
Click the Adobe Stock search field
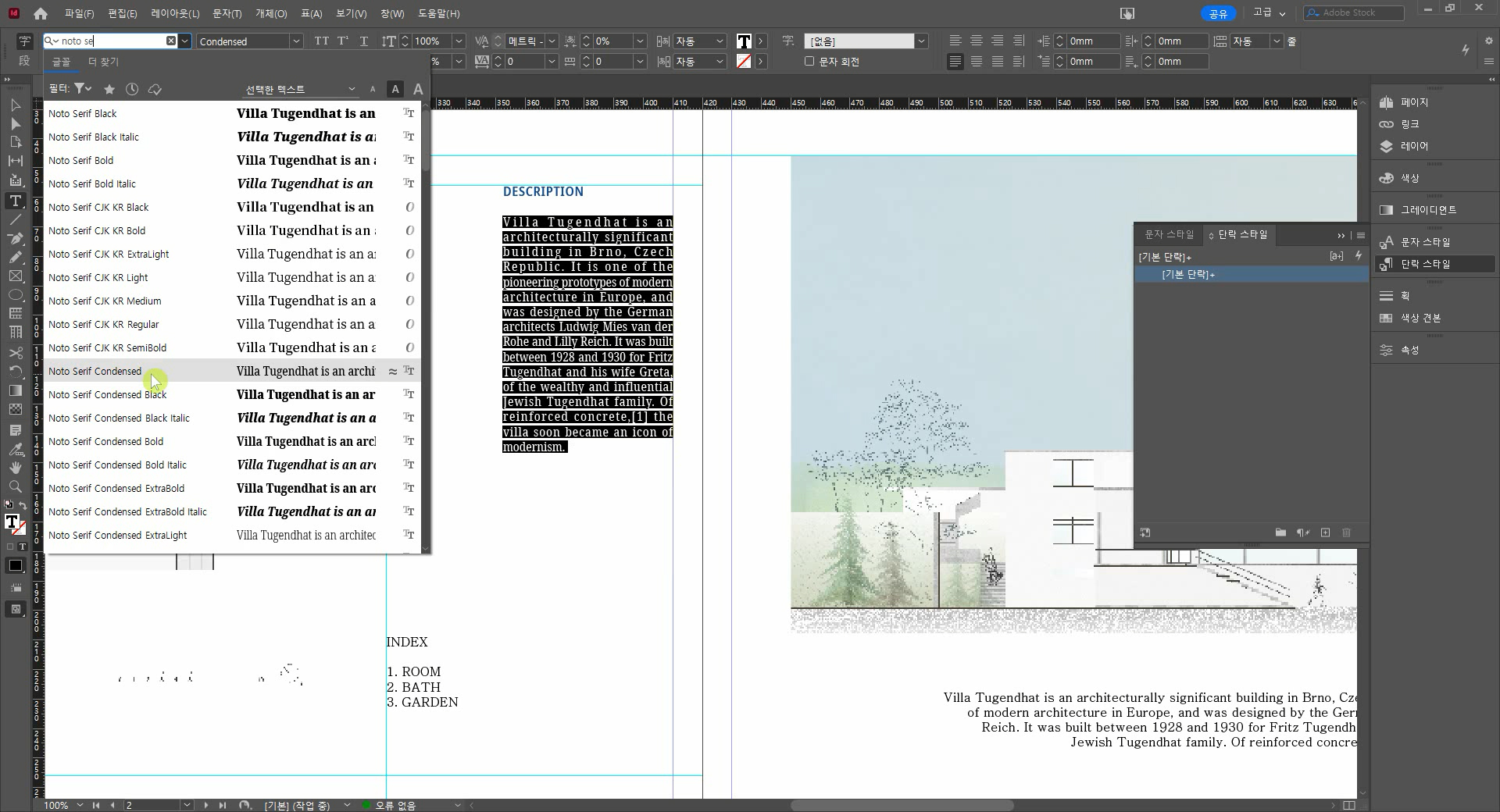[x=1353, y=12]
